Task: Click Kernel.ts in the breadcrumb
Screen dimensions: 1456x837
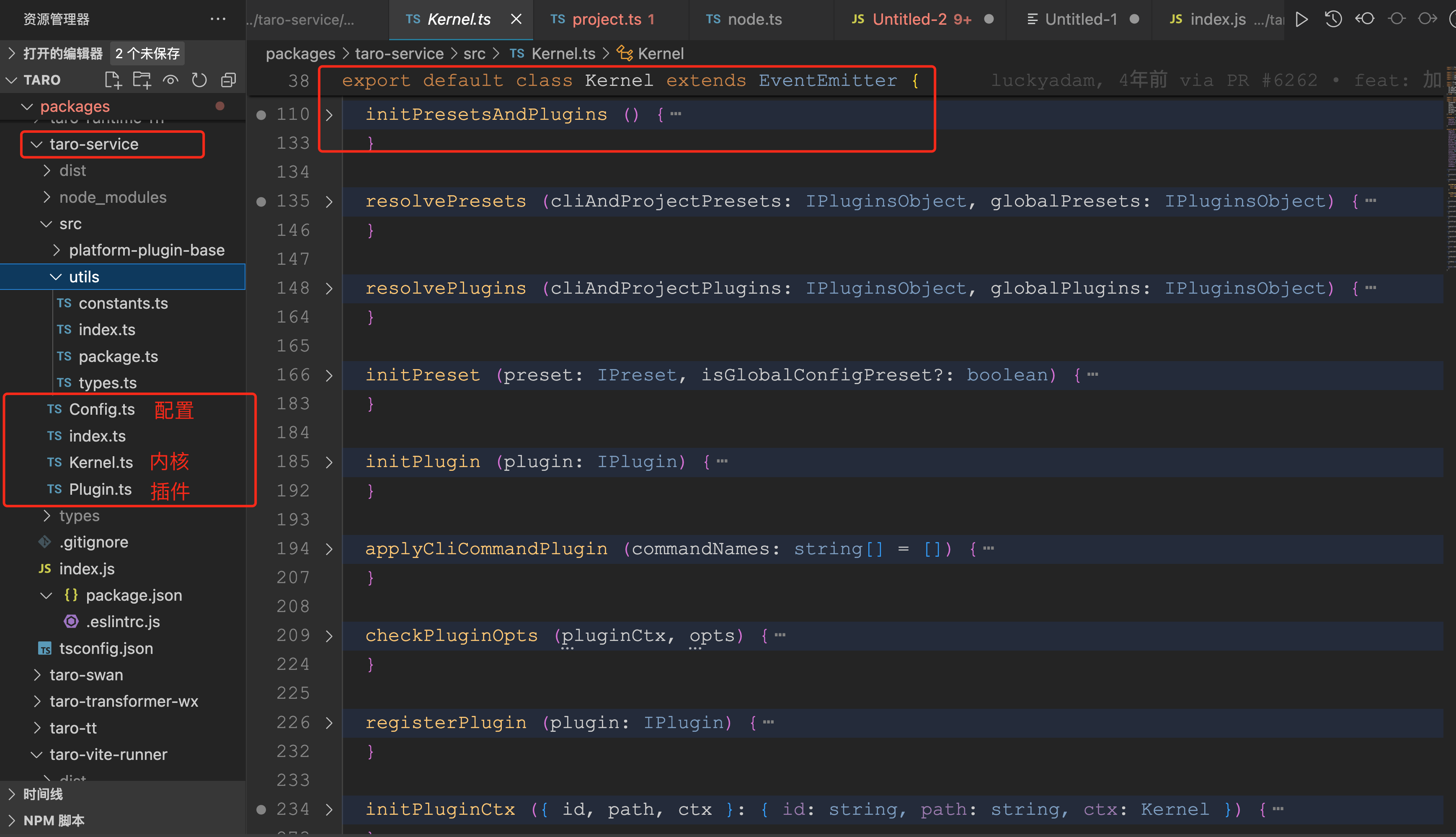Action: pos(563,54)
